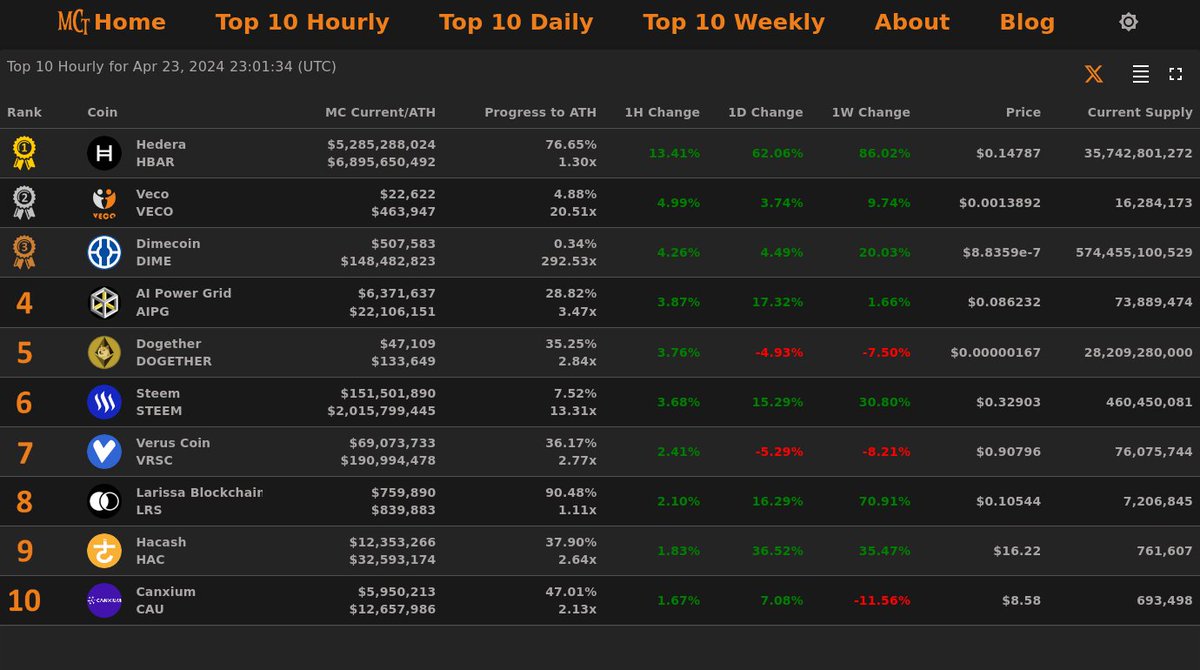This screenshot has height=670, width=1200.
Task: Open the settings gear icon
Action: point(1129,22)
